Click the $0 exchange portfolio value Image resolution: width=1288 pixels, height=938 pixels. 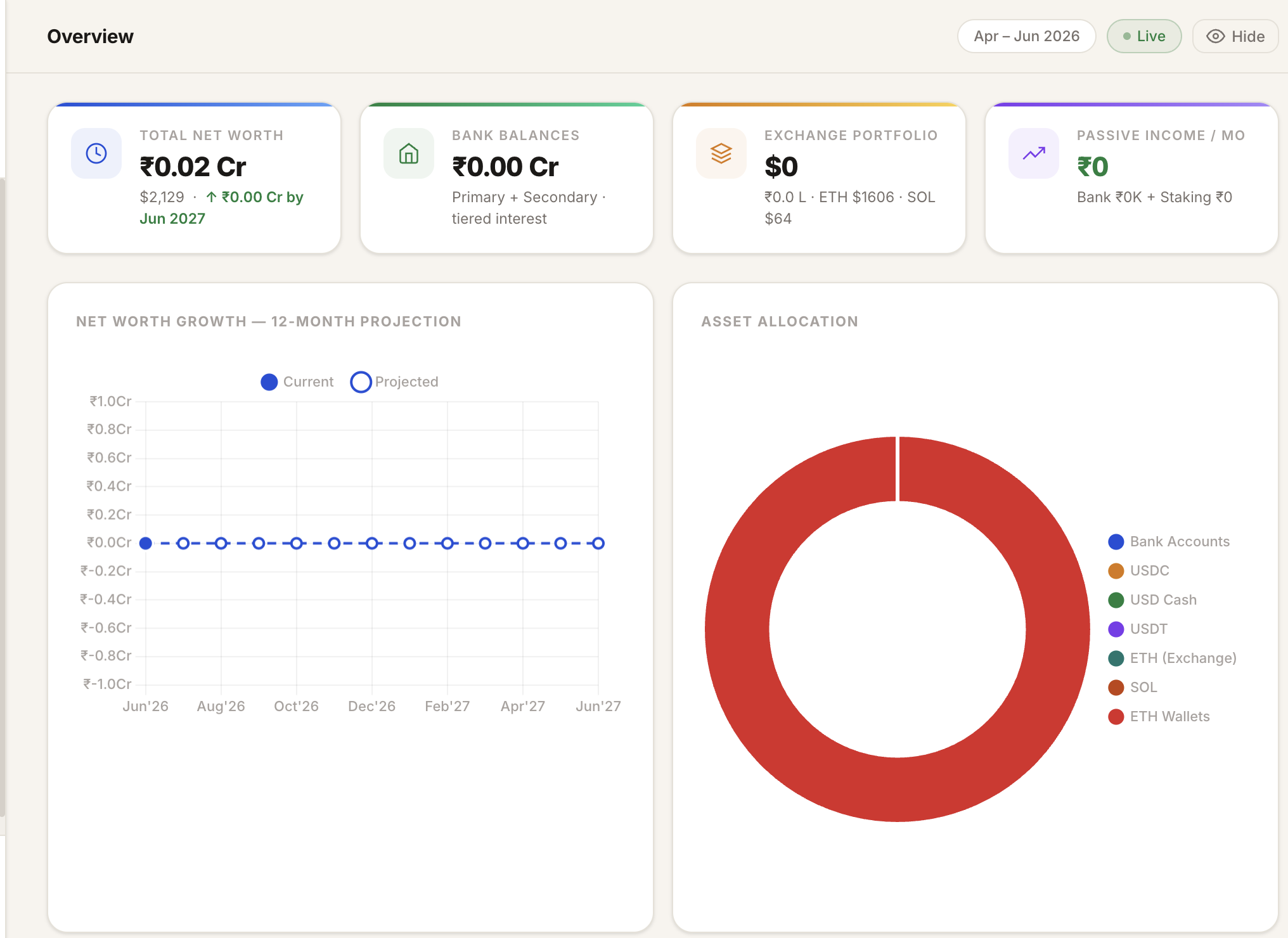click(781, 167)
